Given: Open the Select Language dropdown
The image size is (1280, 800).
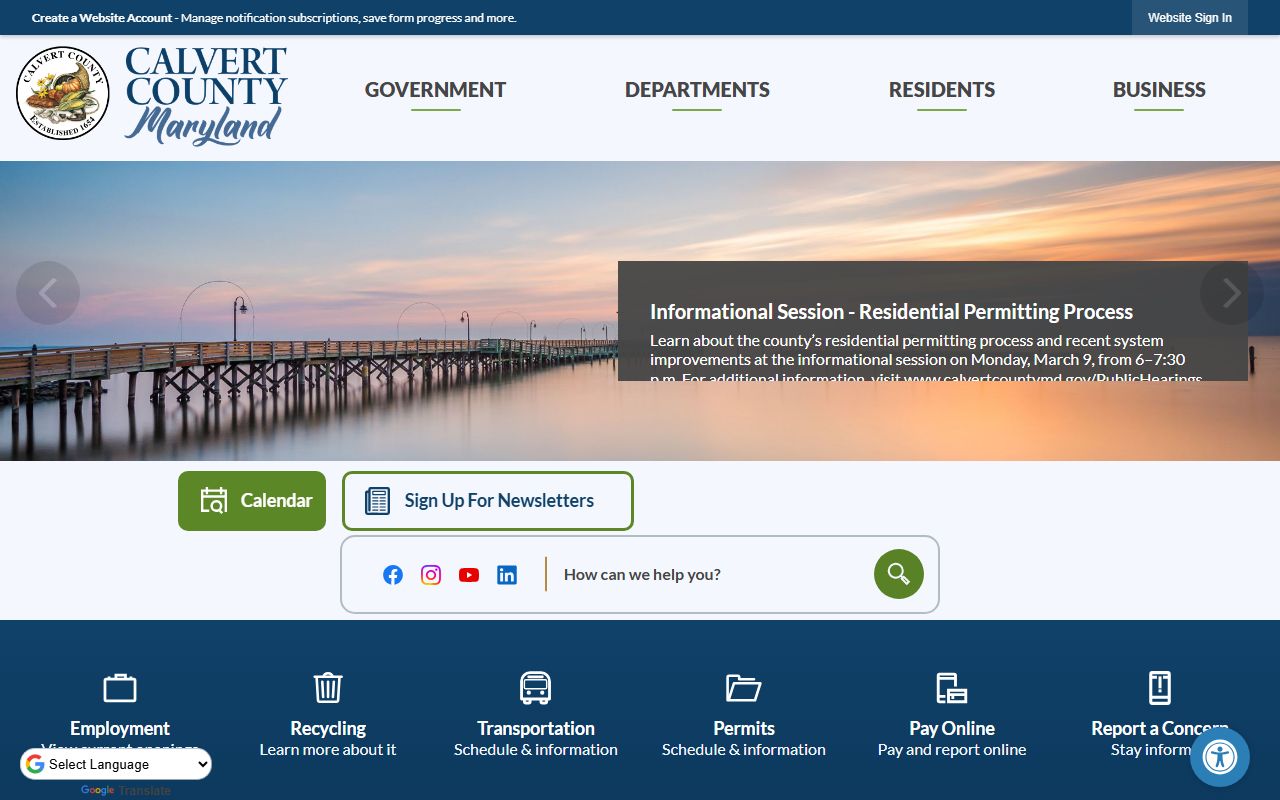Looking at the screenshot, I should pos(116,765).
